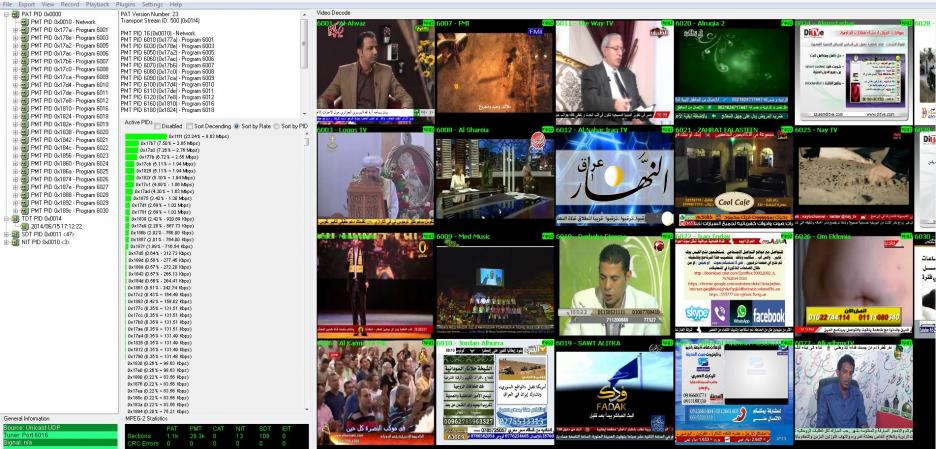Image resolution: width=936 pixels, height=449 pixels.
Task: Expand the NIT PID 0x0010 node
Action: click(x=7, y=242)
